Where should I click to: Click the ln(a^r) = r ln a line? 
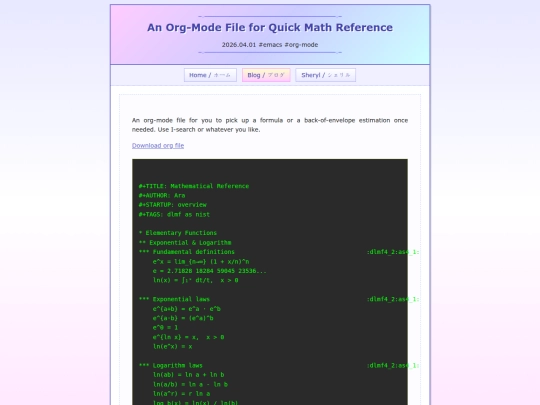coord(181,394)
